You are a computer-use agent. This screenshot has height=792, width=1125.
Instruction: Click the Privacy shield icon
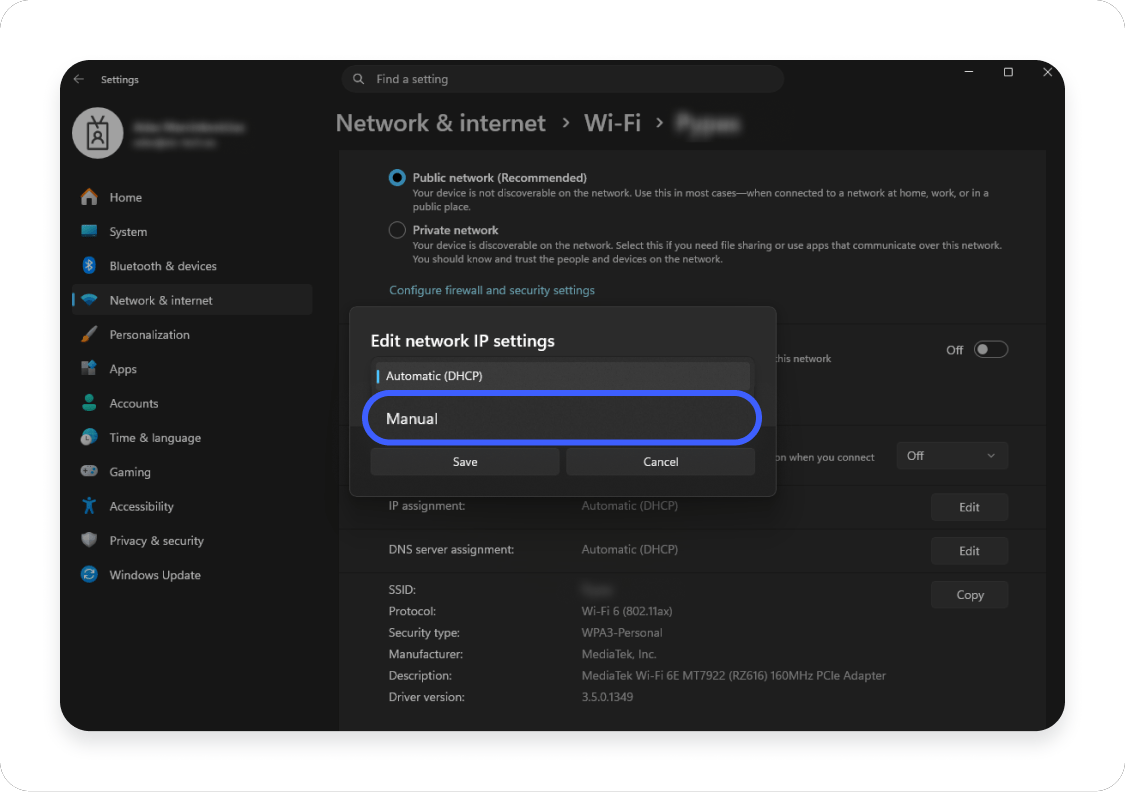[89, 539]
